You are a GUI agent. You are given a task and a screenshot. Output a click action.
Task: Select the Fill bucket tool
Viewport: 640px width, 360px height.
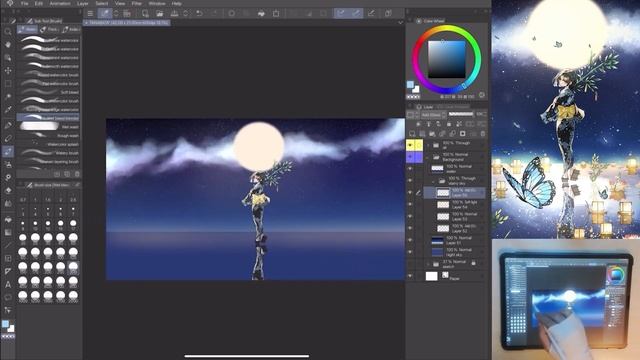click(x=8, y=220)
